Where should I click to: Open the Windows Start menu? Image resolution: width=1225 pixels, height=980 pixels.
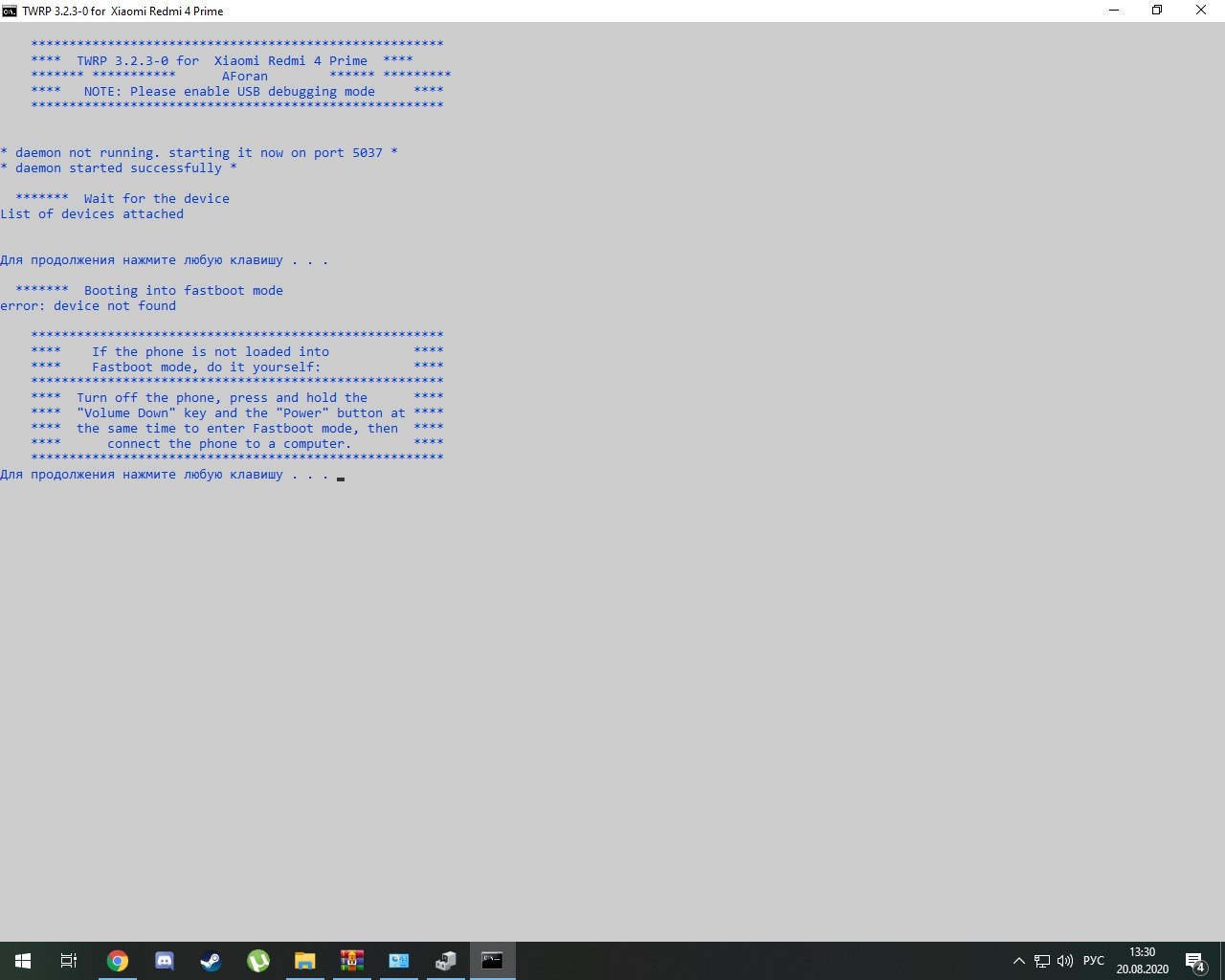[23, 961]
